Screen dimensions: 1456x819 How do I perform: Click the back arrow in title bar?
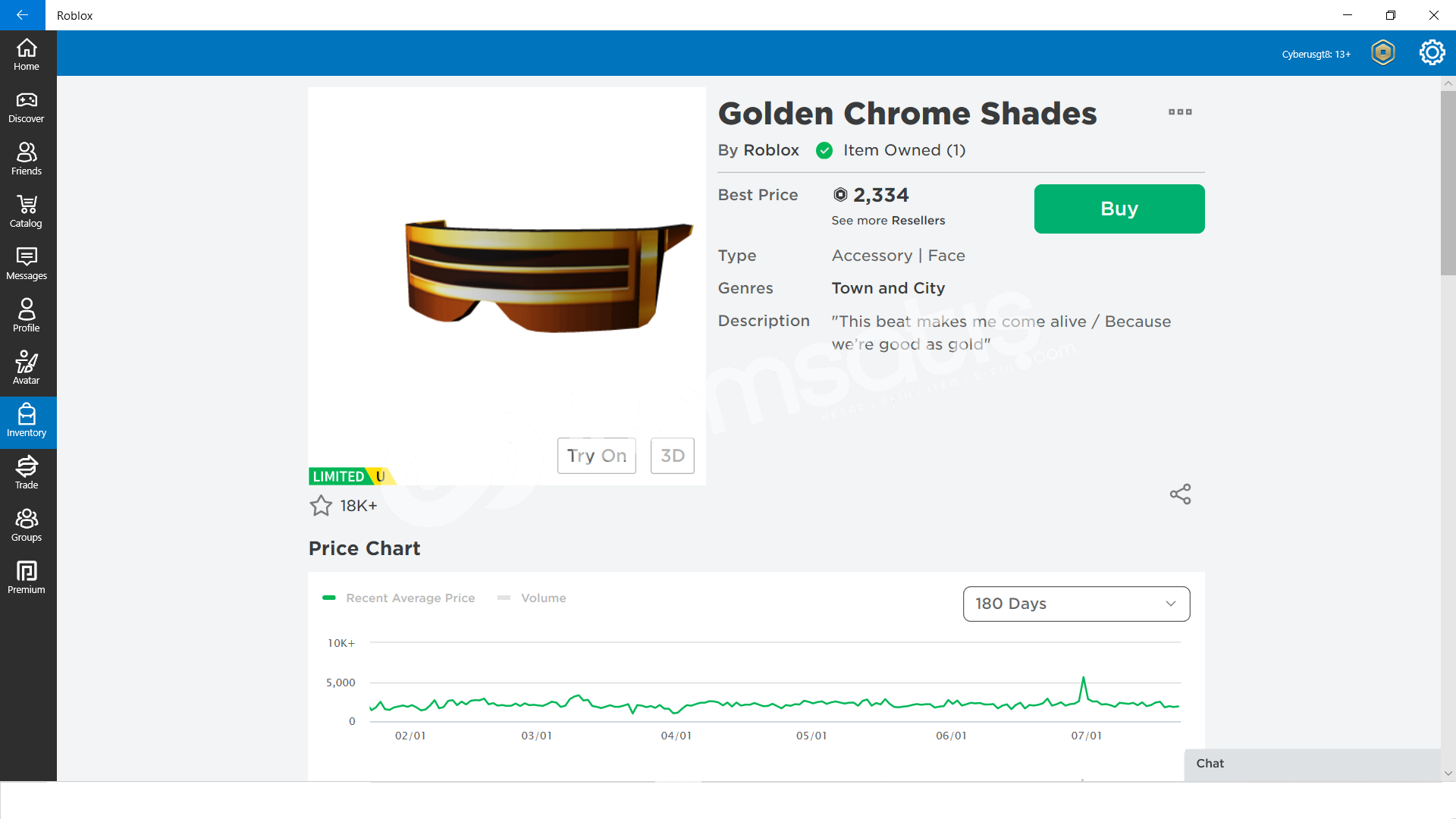click(x=22, y=15)
